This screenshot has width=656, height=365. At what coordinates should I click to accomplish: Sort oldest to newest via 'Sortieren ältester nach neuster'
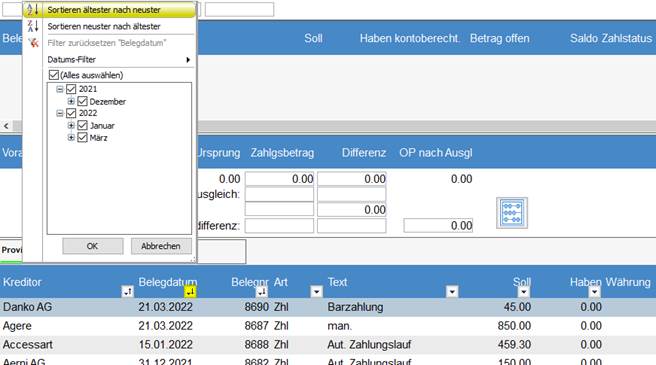[x=110, y=10]
